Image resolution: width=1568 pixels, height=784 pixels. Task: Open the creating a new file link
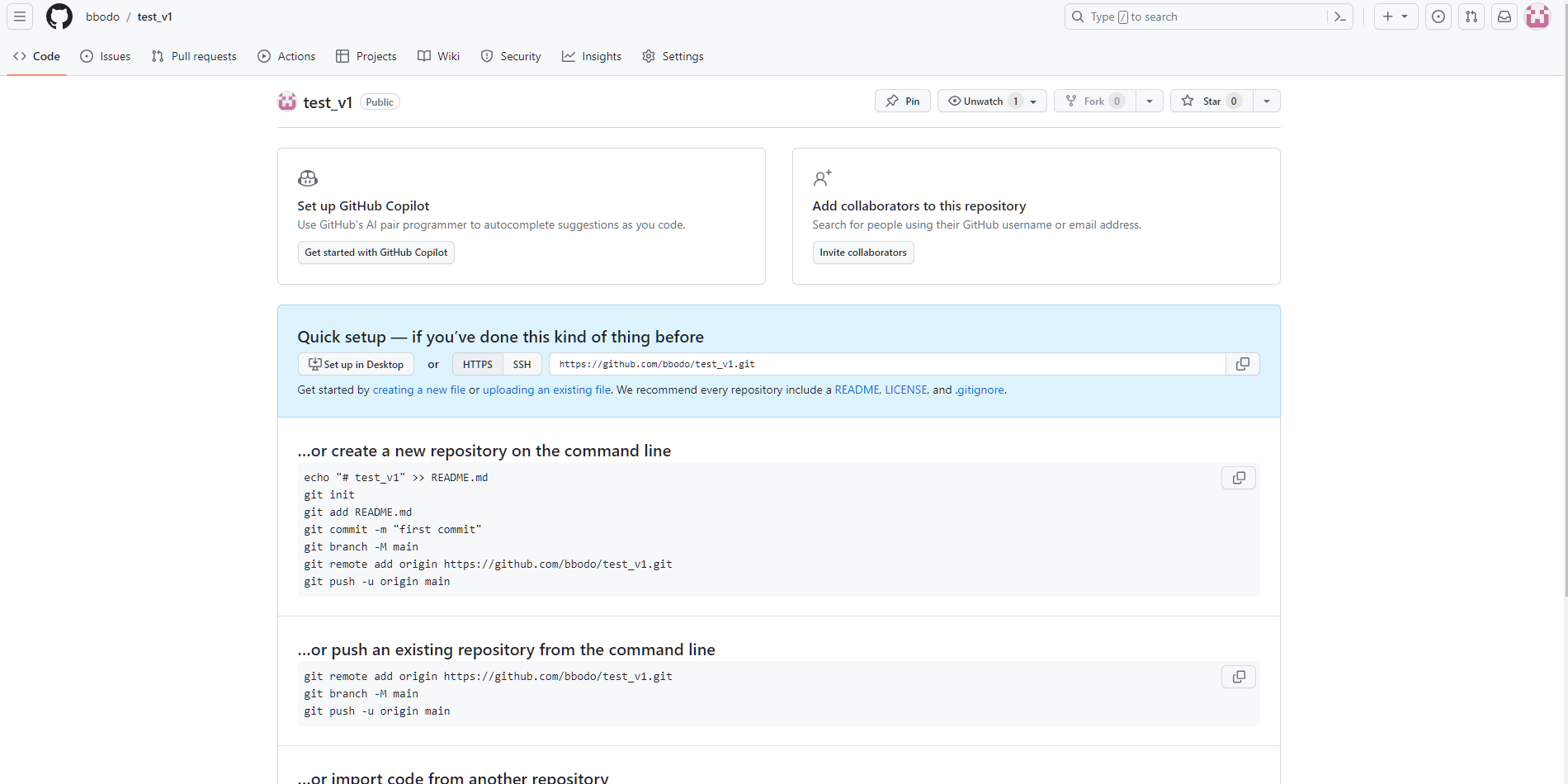click(x=419, y=390)
